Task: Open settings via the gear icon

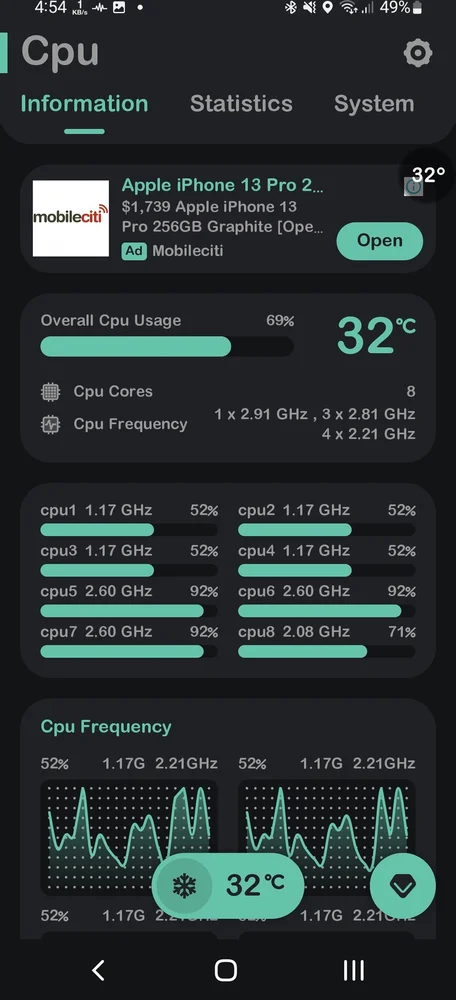Action: pyautogui.click(x=418, y=53)
